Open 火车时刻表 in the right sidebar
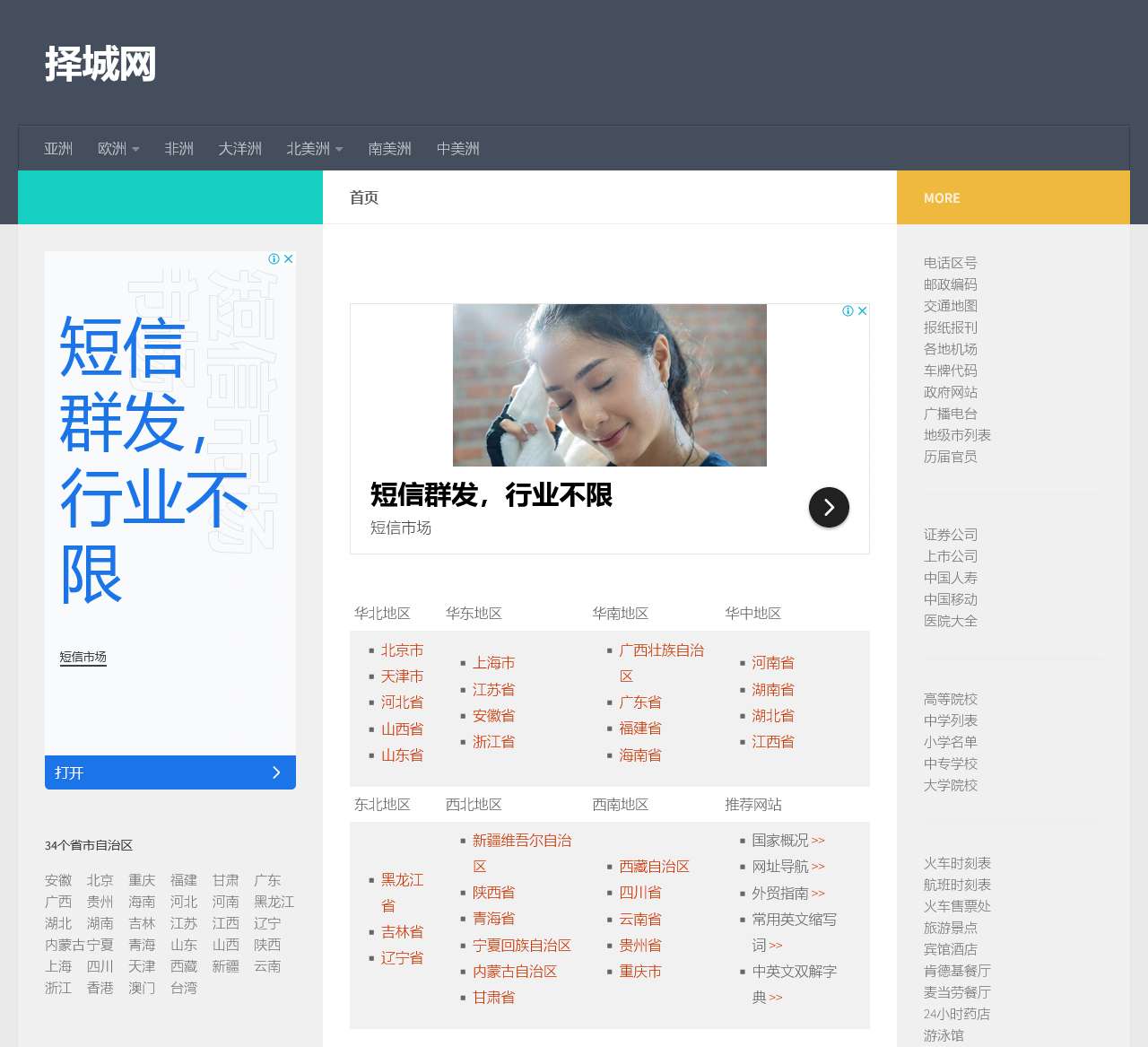 (x=957, y=863)
